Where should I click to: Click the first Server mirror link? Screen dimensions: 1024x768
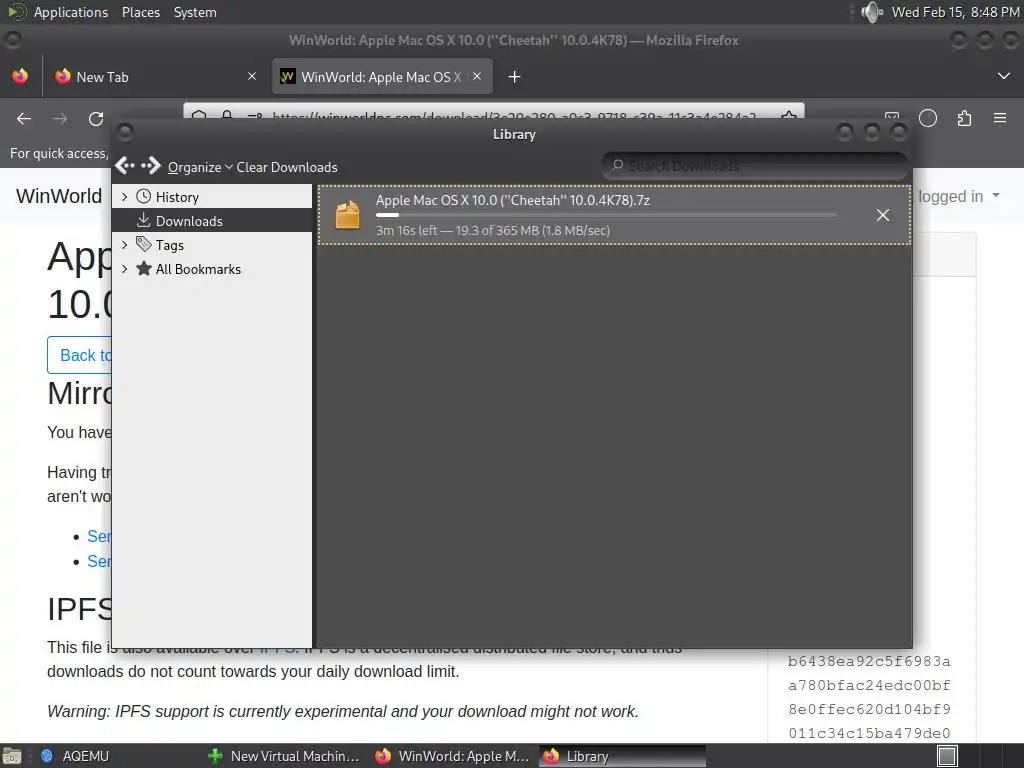click(x=99, y=536)
